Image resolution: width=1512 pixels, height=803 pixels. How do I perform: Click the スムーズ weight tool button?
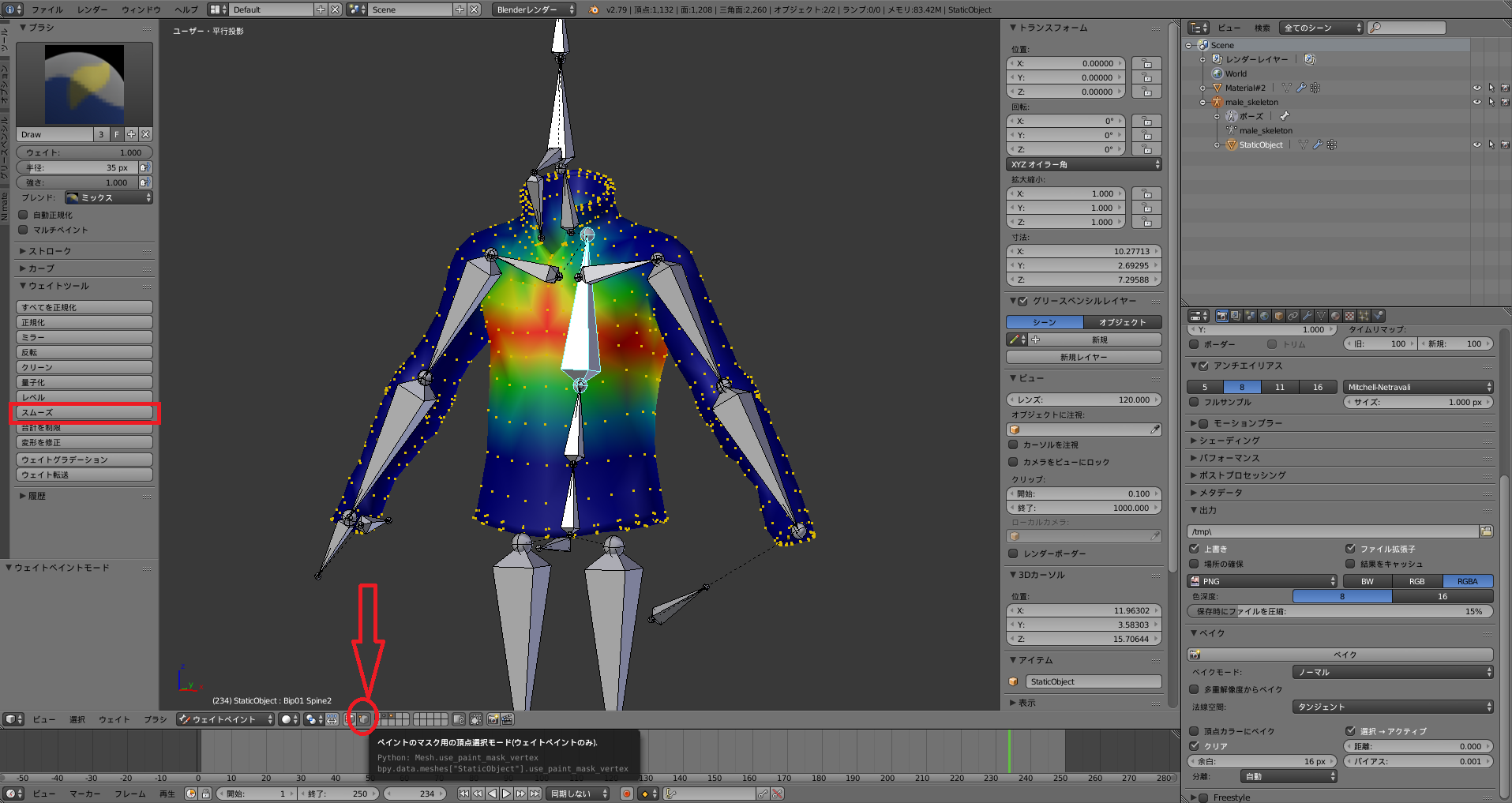click(84, 412)
